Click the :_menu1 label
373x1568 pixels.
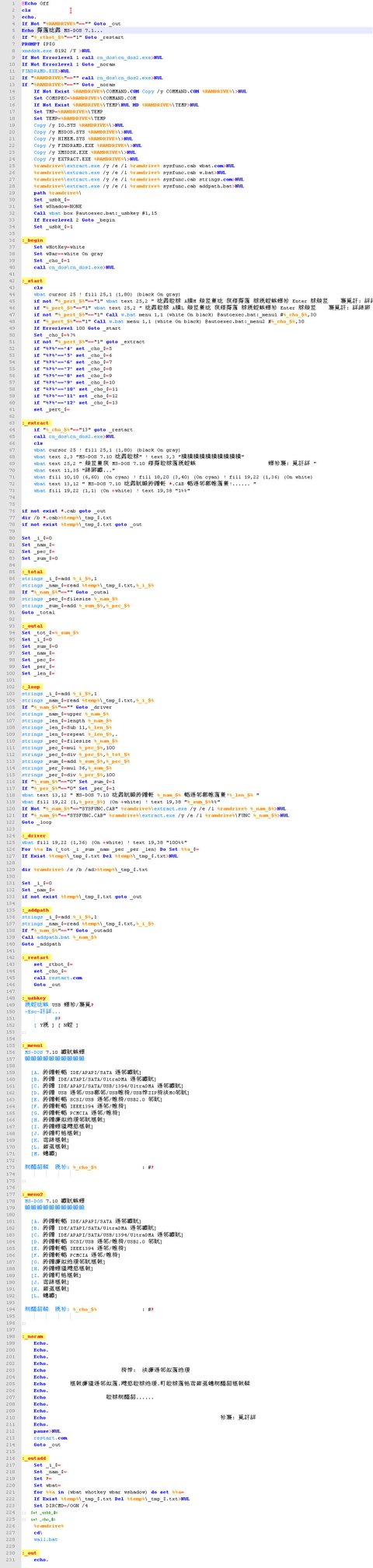click(x=33, y=1045)
